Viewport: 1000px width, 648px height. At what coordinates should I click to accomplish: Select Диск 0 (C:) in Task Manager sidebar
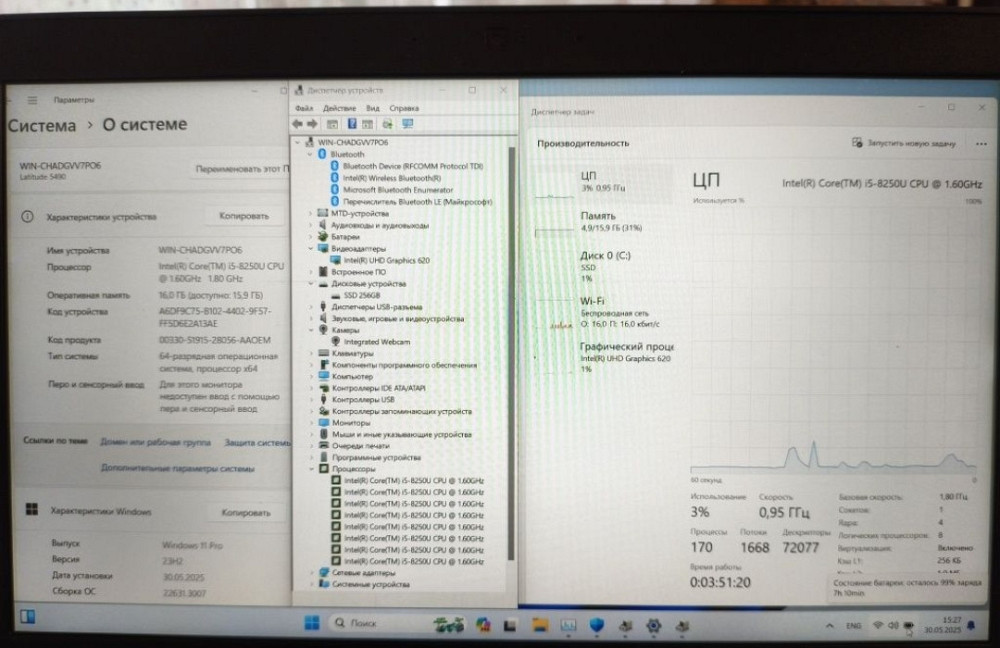pyautogui.click(x=600, y=258)
